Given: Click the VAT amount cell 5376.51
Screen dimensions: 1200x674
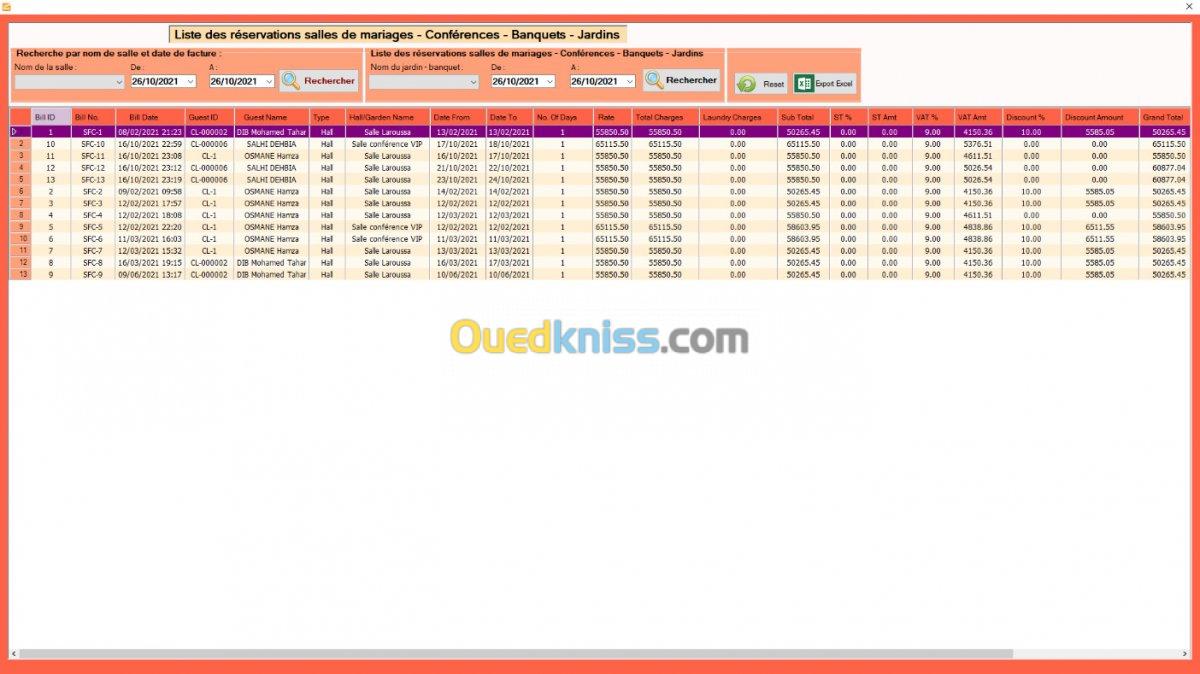Looking at the screenshot, I should [x=977, y=144].
